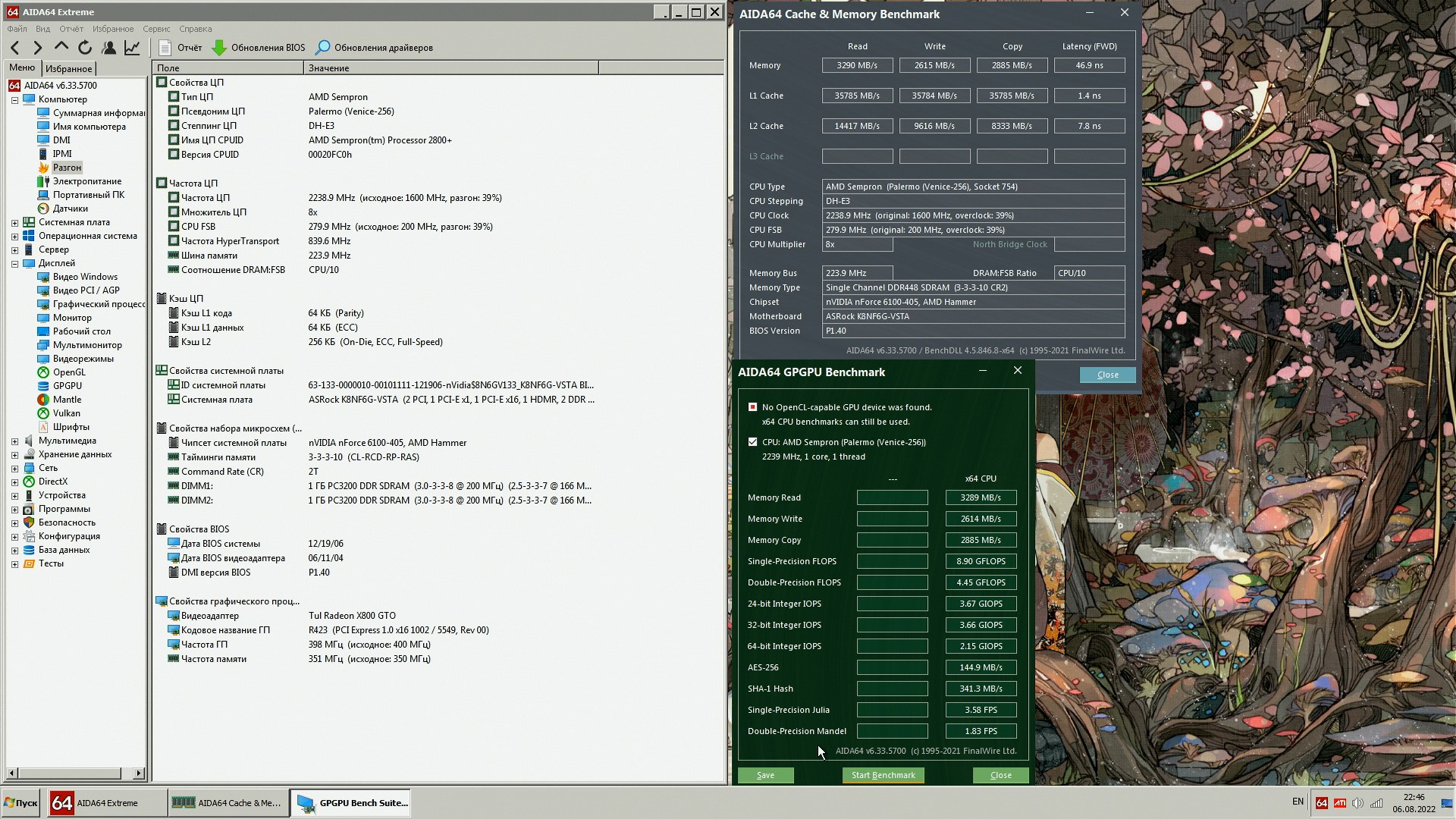This screenshot has width=1456, height=819.
Task: Click the Back navigation arrow
Action: point(15,48)
